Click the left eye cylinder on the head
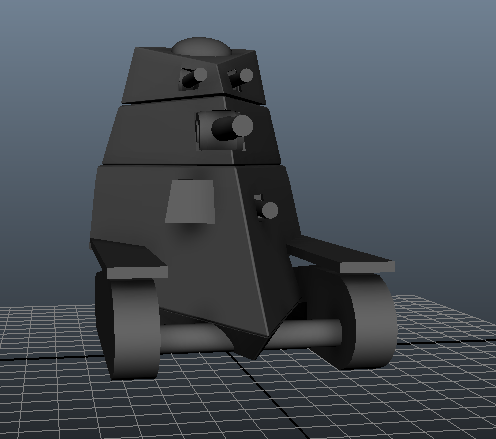Image resolution: width=496 pixels, height=439 pixels. click(194, 79)
